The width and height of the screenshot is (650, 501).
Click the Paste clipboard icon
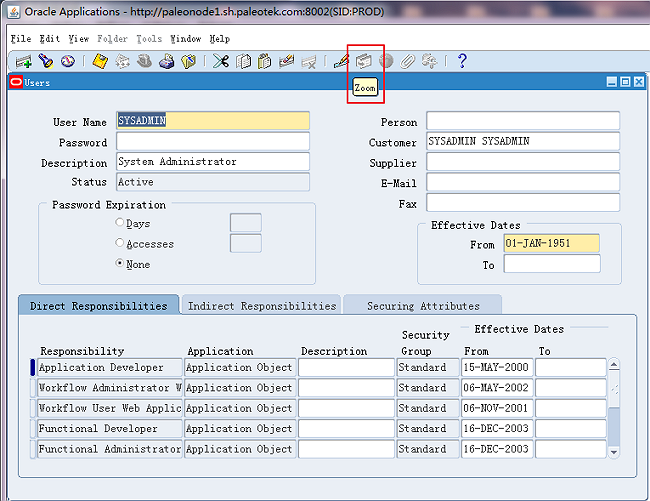(264, 61)
